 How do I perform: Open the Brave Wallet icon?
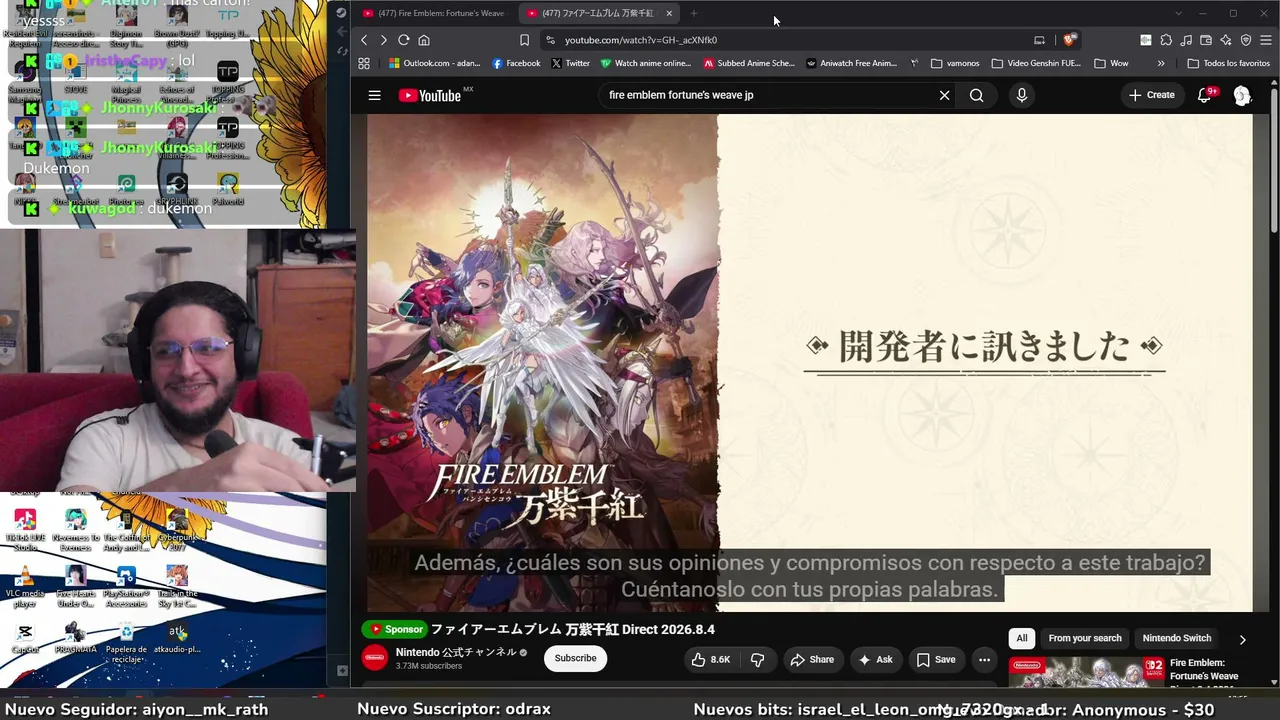tap(1206, 40)
